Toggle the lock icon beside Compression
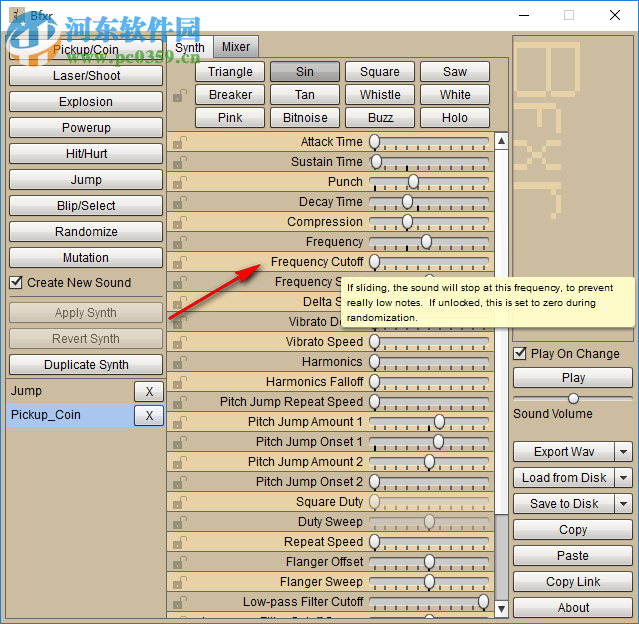 (180, 222)
